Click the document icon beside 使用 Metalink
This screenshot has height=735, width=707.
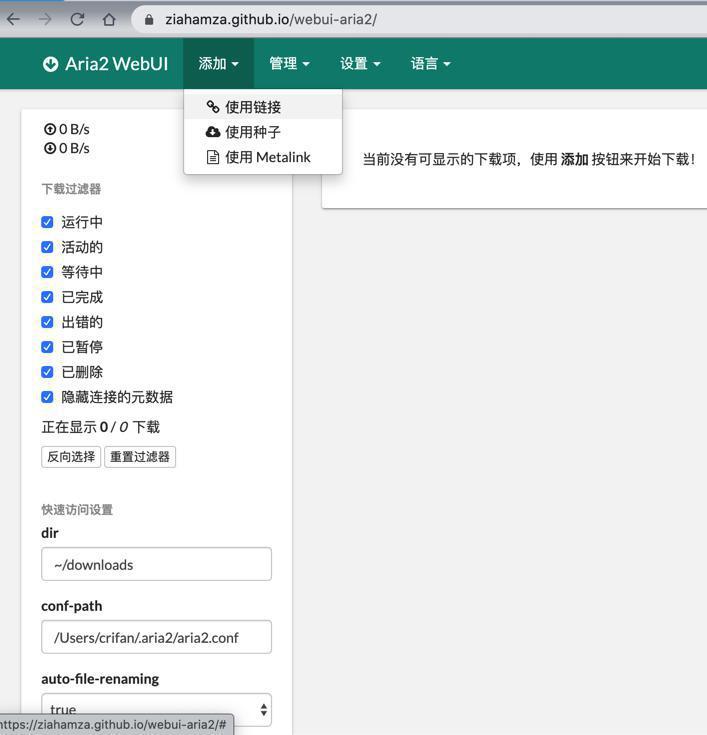pos(213,157)
